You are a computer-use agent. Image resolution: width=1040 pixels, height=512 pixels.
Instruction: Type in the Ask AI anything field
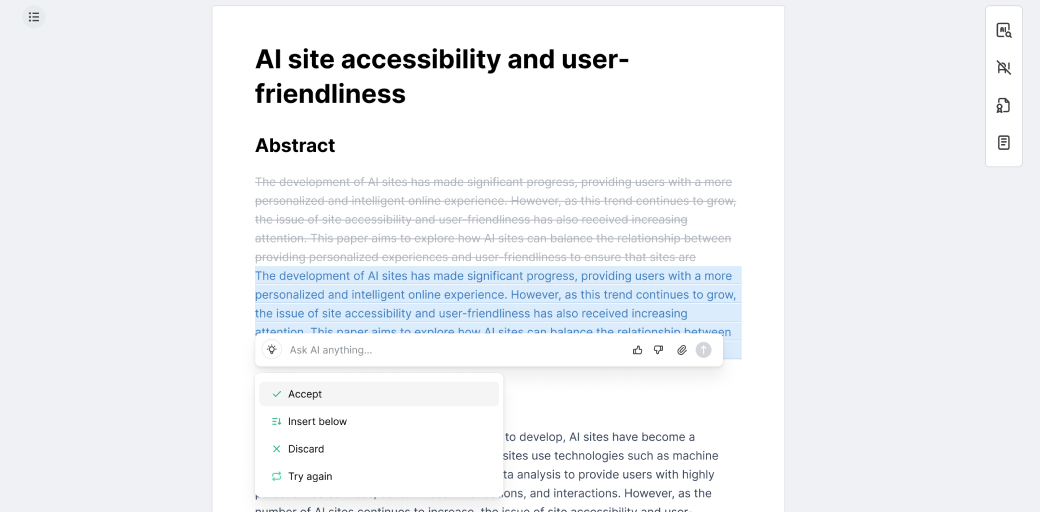click(x=450, y=350)
